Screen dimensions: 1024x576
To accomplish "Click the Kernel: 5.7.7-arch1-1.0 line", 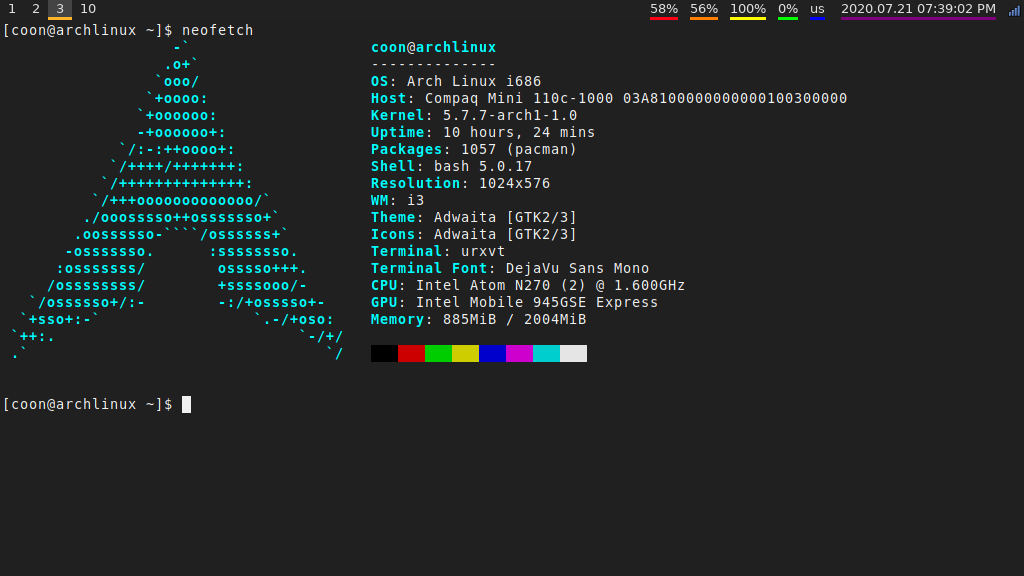I will tap(474, 115).
